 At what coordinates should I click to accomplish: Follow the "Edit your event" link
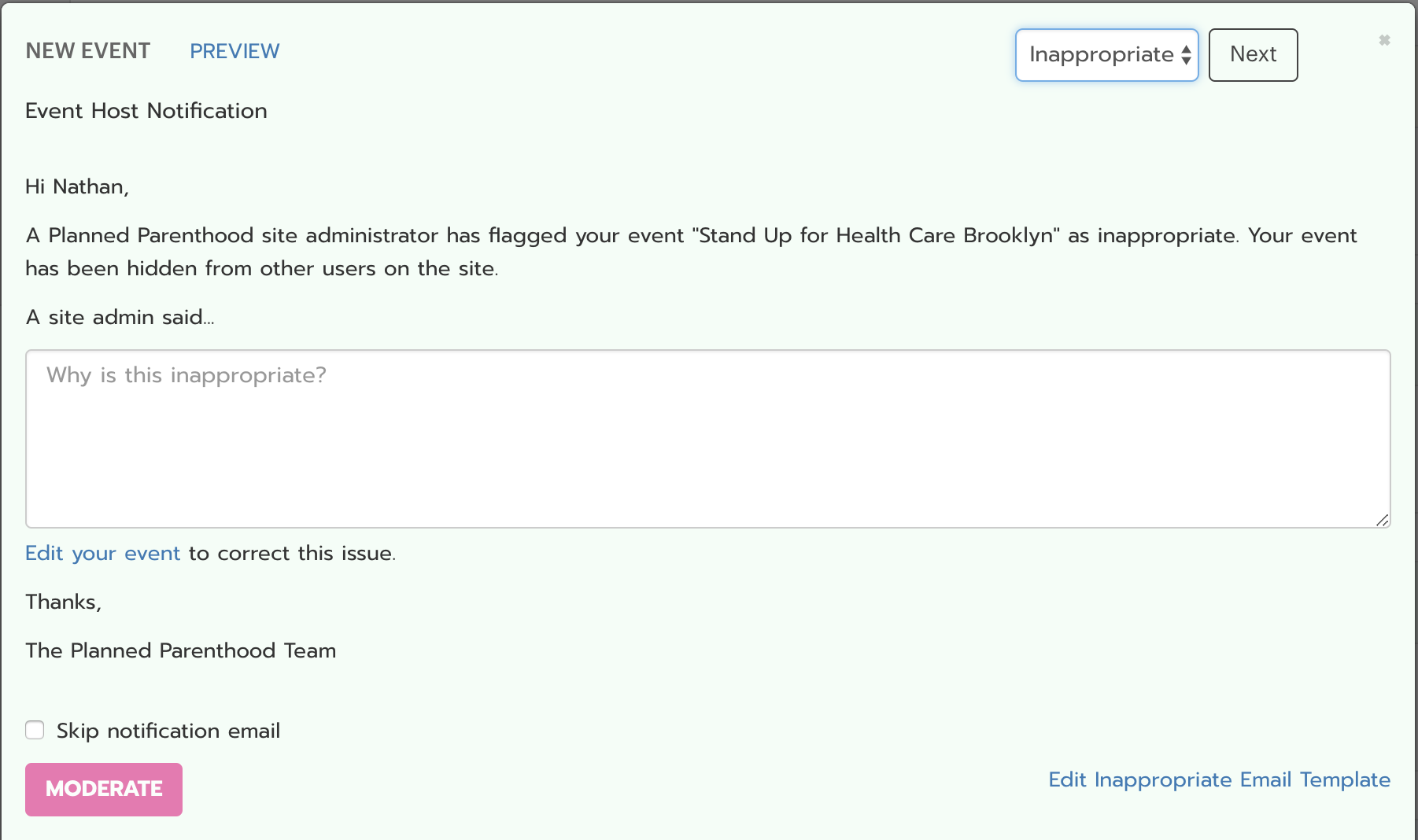coord(103,553)
